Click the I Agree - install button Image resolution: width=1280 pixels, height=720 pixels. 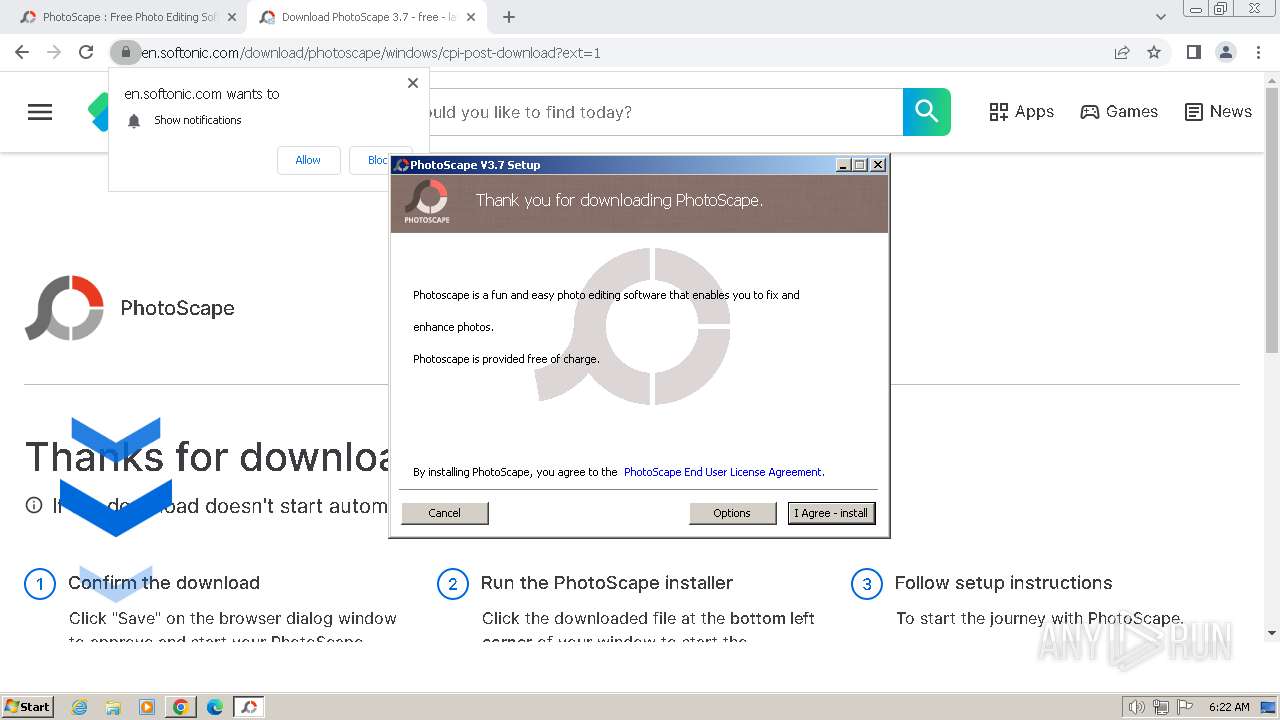click(831, 513)
